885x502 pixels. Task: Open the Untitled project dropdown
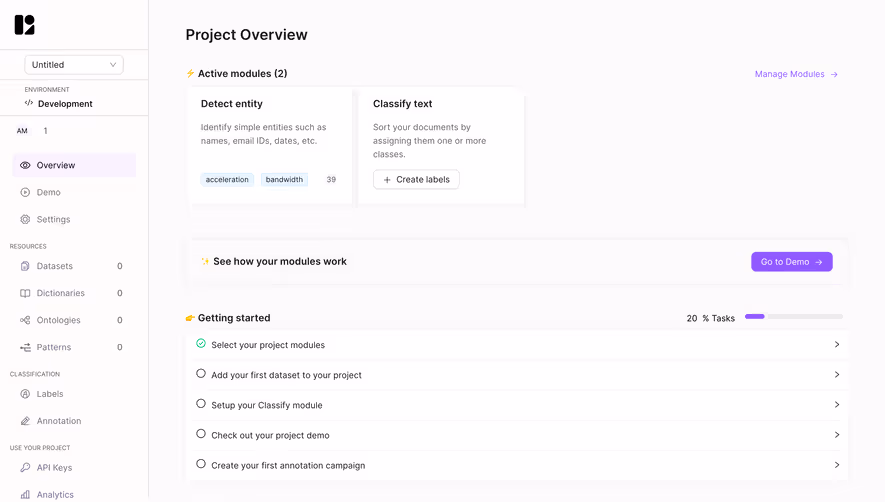click(74, 65)
